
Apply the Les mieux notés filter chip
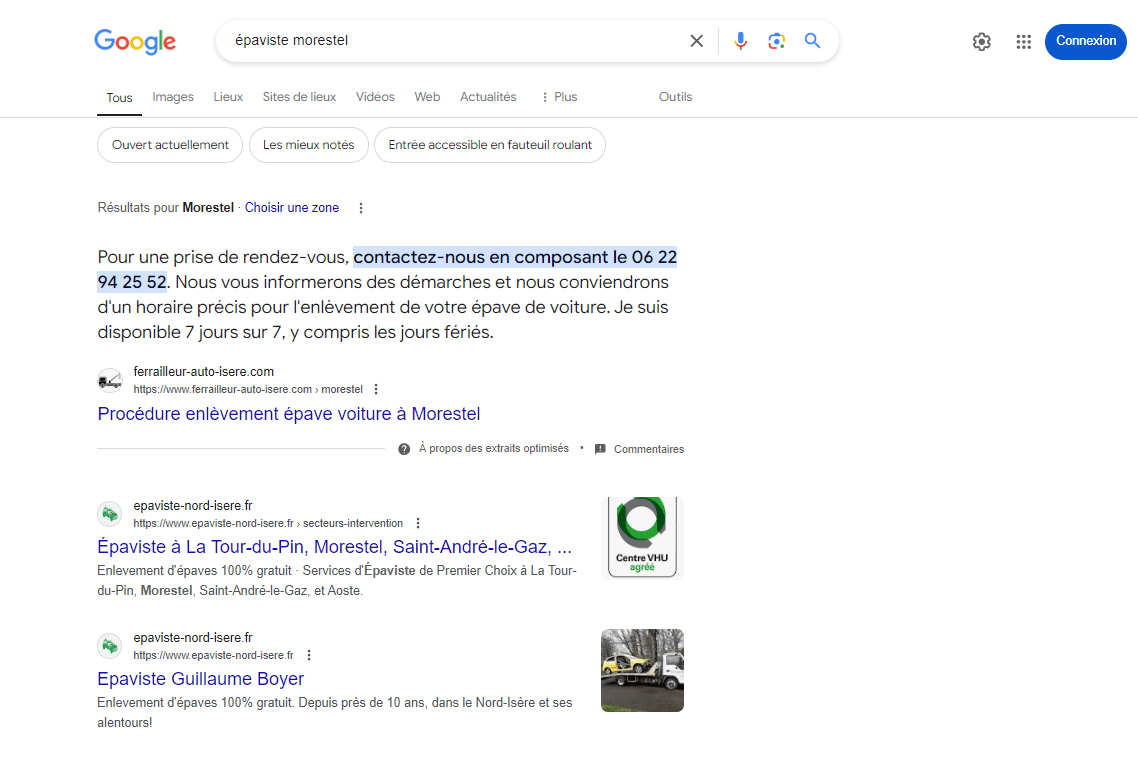coord(308,145)
